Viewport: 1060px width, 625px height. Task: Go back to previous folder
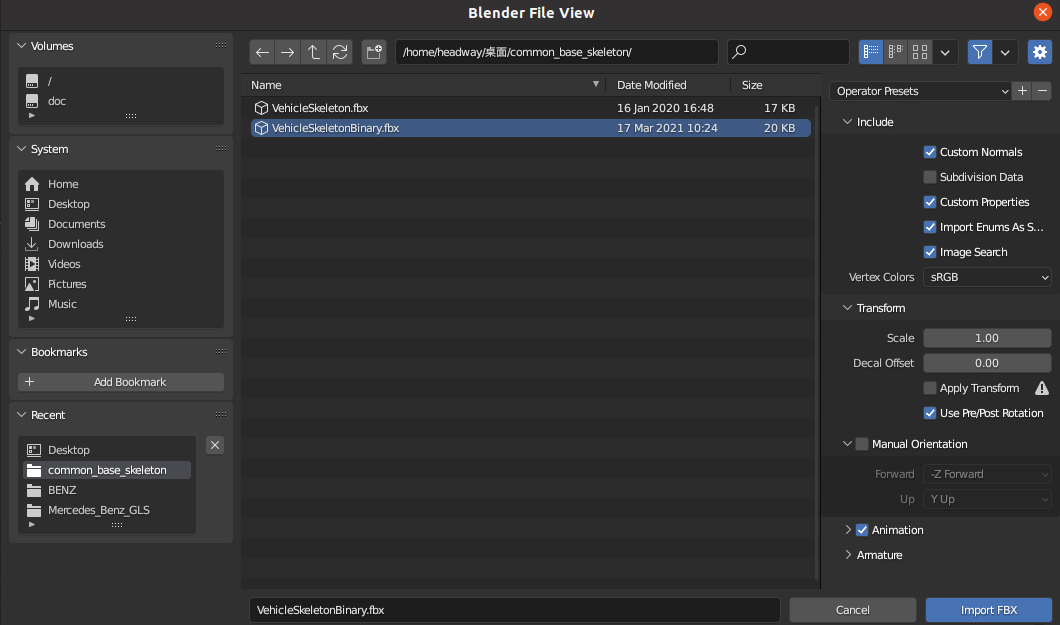[x=262, y=52]
